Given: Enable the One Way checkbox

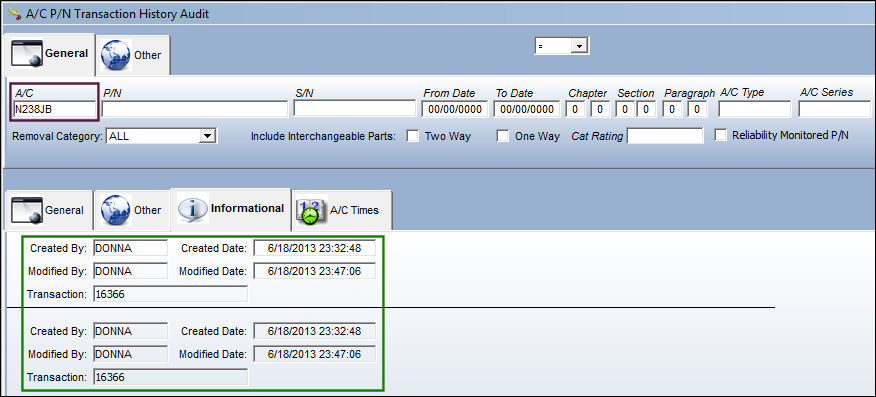Looking at the screenshot, I should click(503, 136).
